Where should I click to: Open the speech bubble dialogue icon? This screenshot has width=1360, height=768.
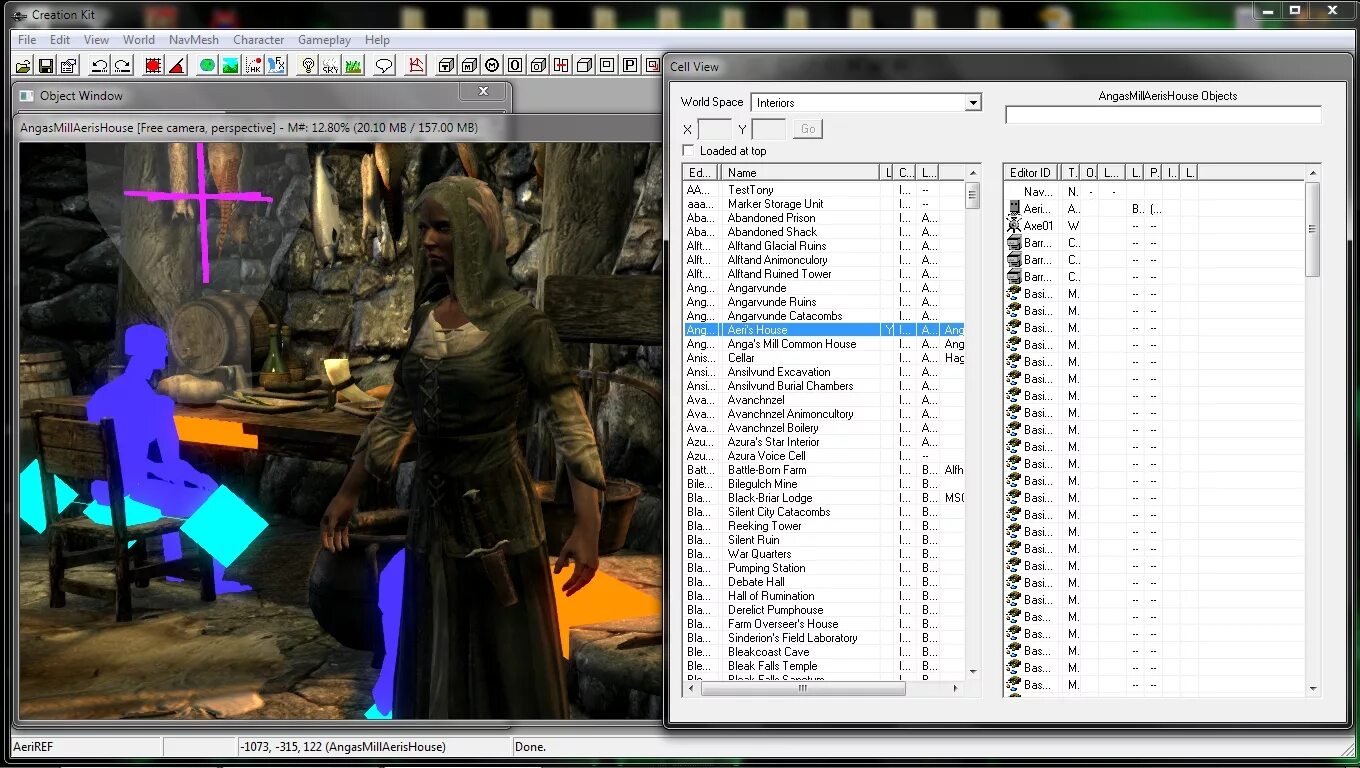384,66
